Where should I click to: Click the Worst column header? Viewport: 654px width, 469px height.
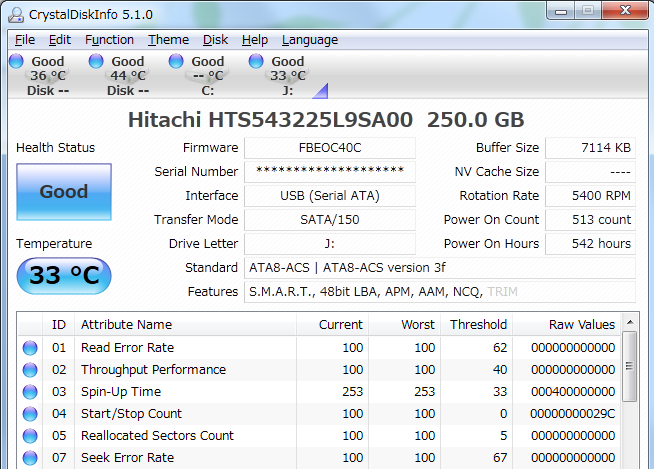point(405,325)
